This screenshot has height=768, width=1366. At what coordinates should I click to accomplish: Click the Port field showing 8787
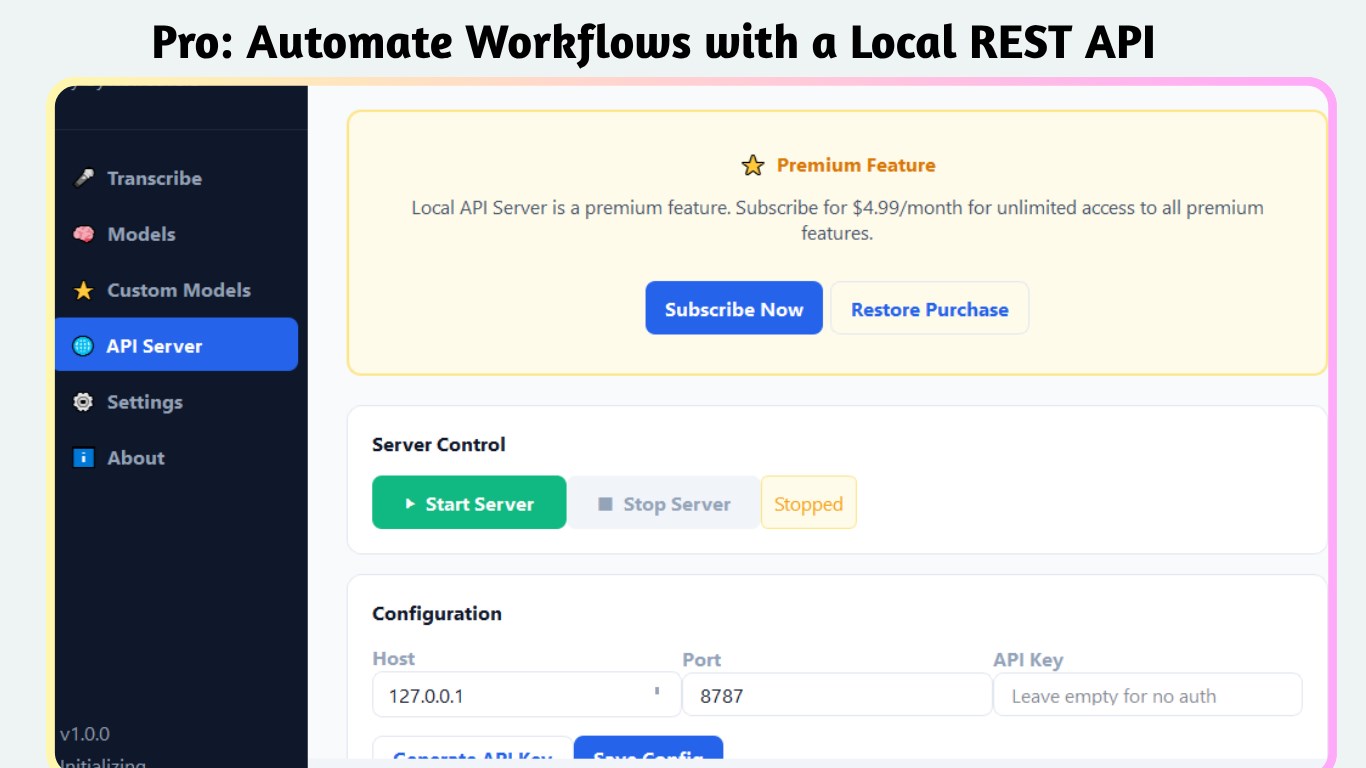837,695
